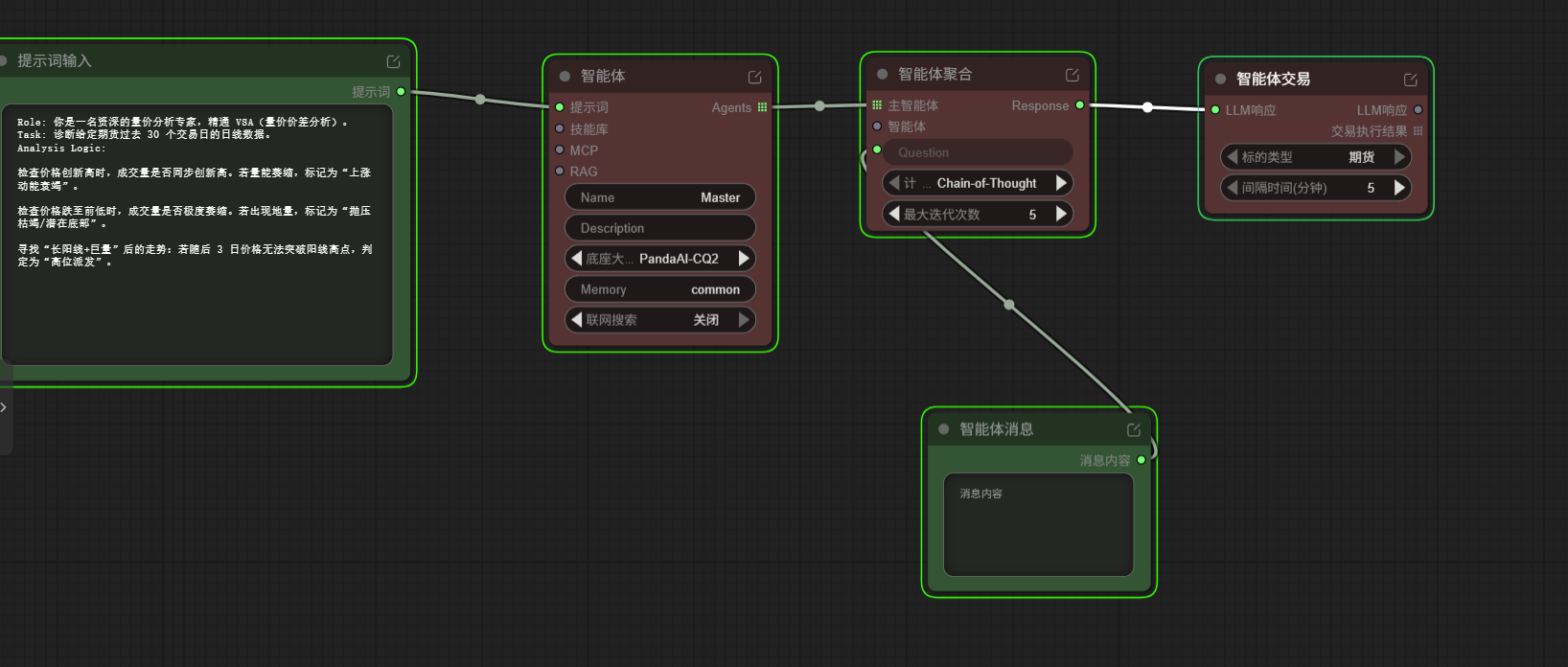1568x667 pixels.
Task: Click the 交易执行结果 grid output socket
Action: (x=1418, y=131)
